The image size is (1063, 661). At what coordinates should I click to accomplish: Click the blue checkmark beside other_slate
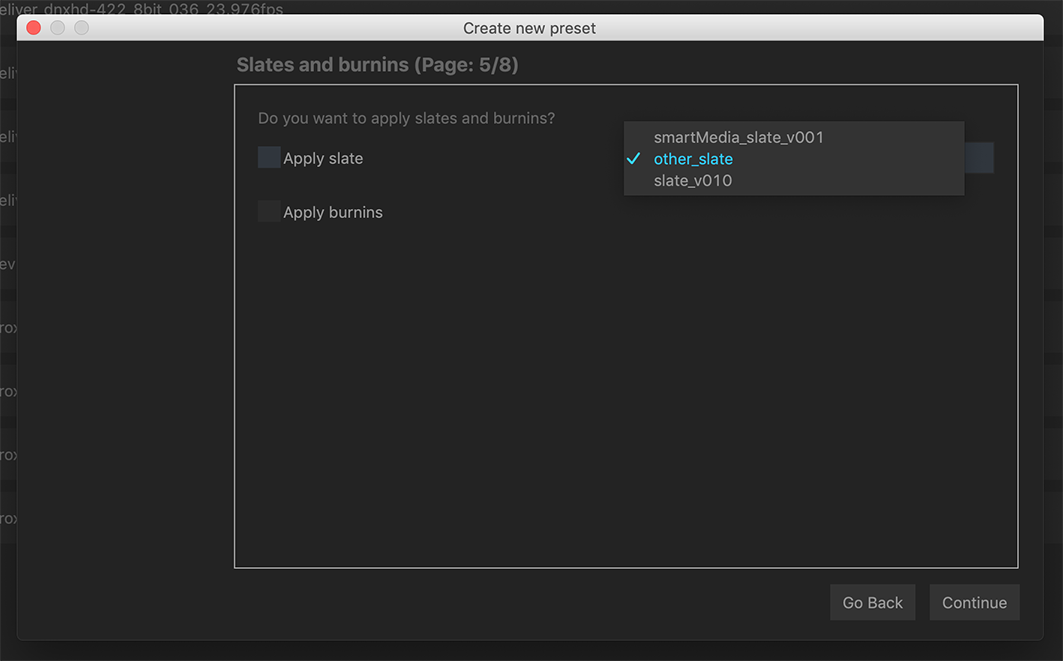[x=633, y=159]
